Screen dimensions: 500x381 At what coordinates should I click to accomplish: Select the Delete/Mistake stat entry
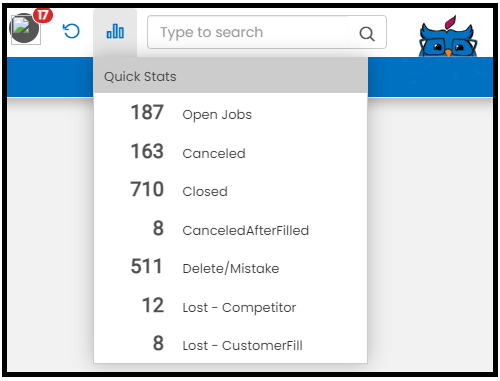(230, 268)
